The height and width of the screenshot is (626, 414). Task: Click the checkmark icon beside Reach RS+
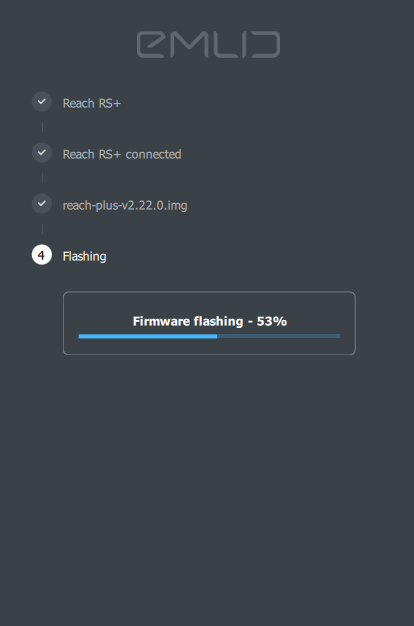42,102
